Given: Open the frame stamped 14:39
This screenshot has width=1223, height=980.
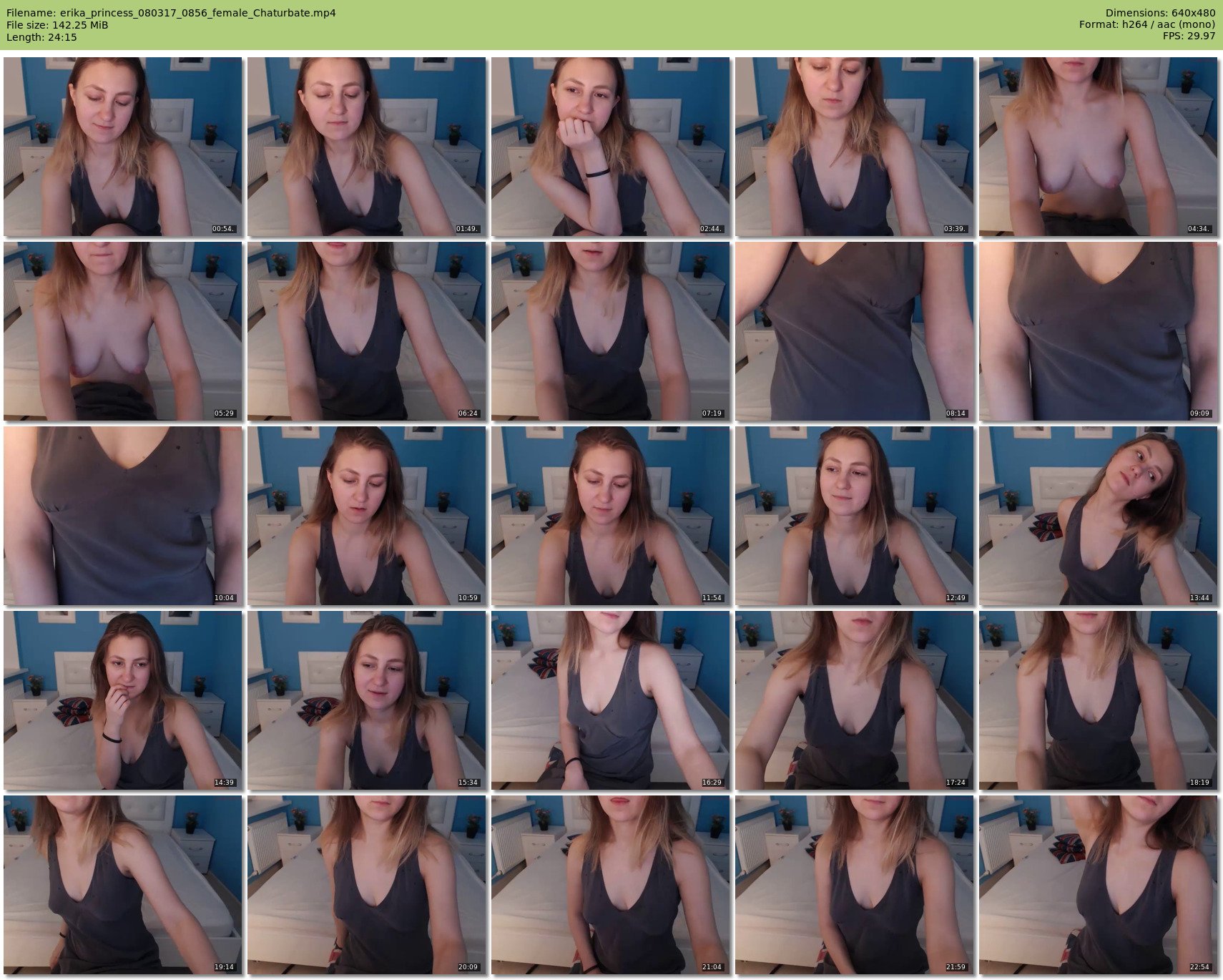Looking at the screenshot, I should 123,700.
